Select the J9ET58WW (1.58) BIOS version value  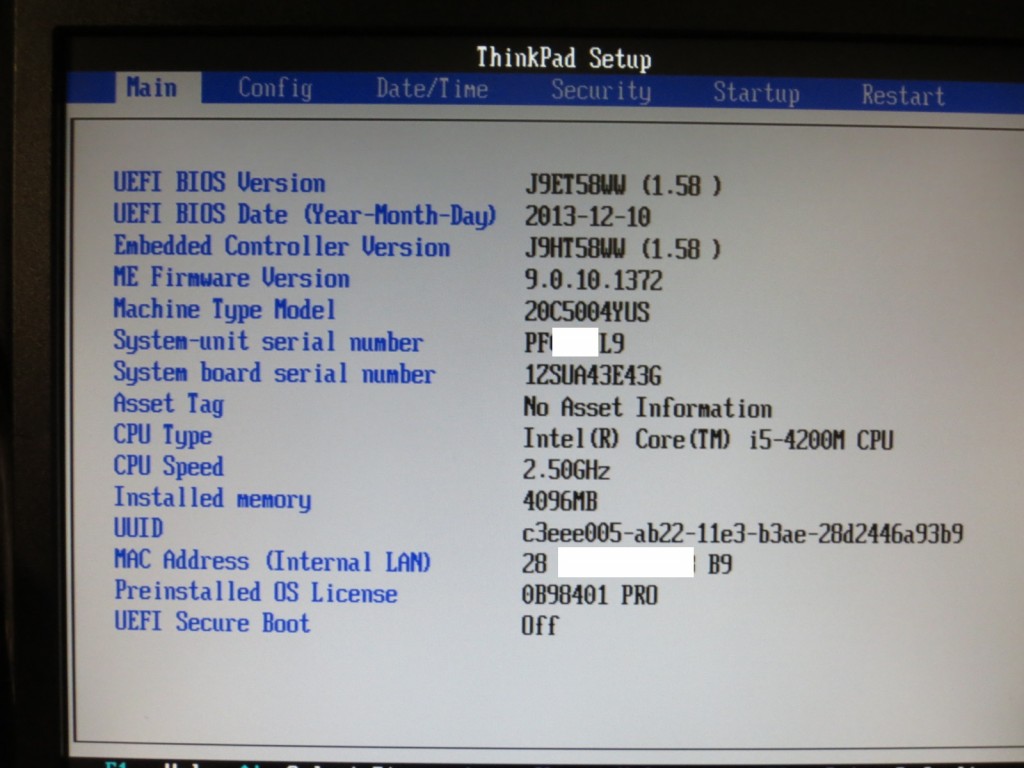tap(624, 185)
